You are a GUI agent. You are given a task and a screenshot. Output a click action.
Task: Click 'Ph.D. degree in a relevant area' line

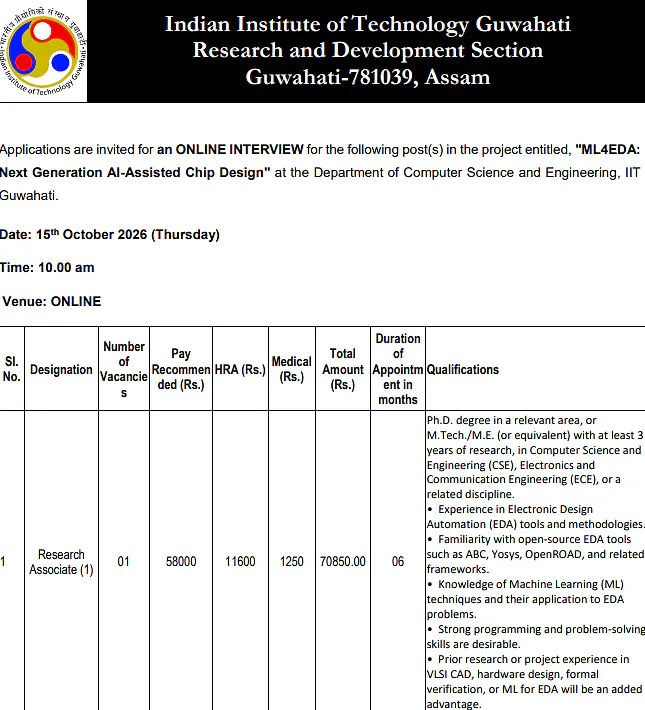pyautogui.click(x=511, y=420)
